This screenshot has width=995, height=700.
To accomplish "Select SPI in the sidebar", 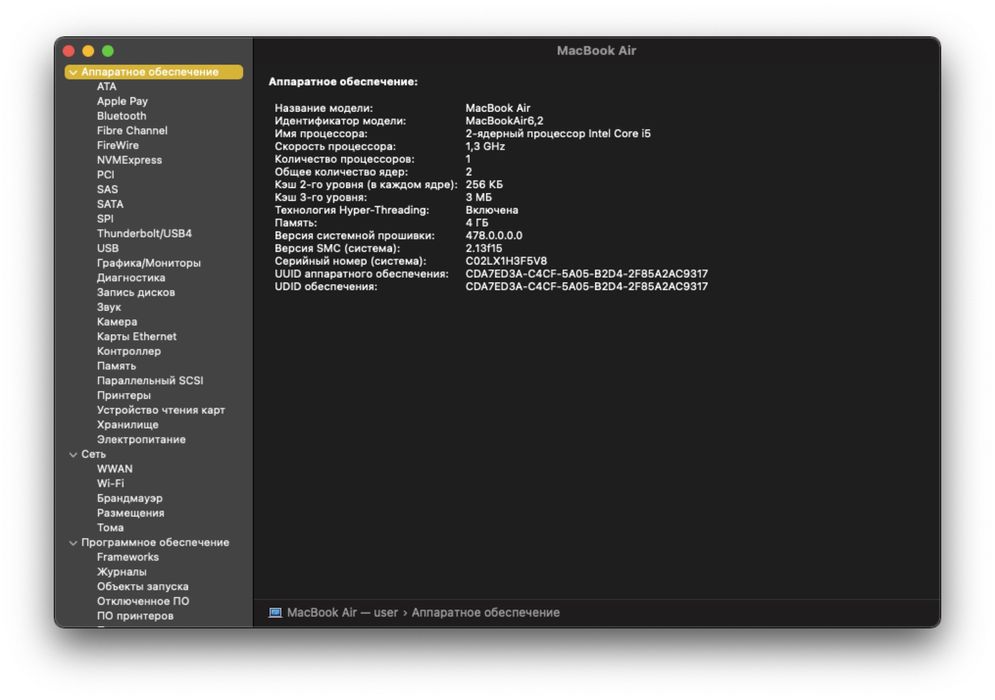I will coord(105,218).
